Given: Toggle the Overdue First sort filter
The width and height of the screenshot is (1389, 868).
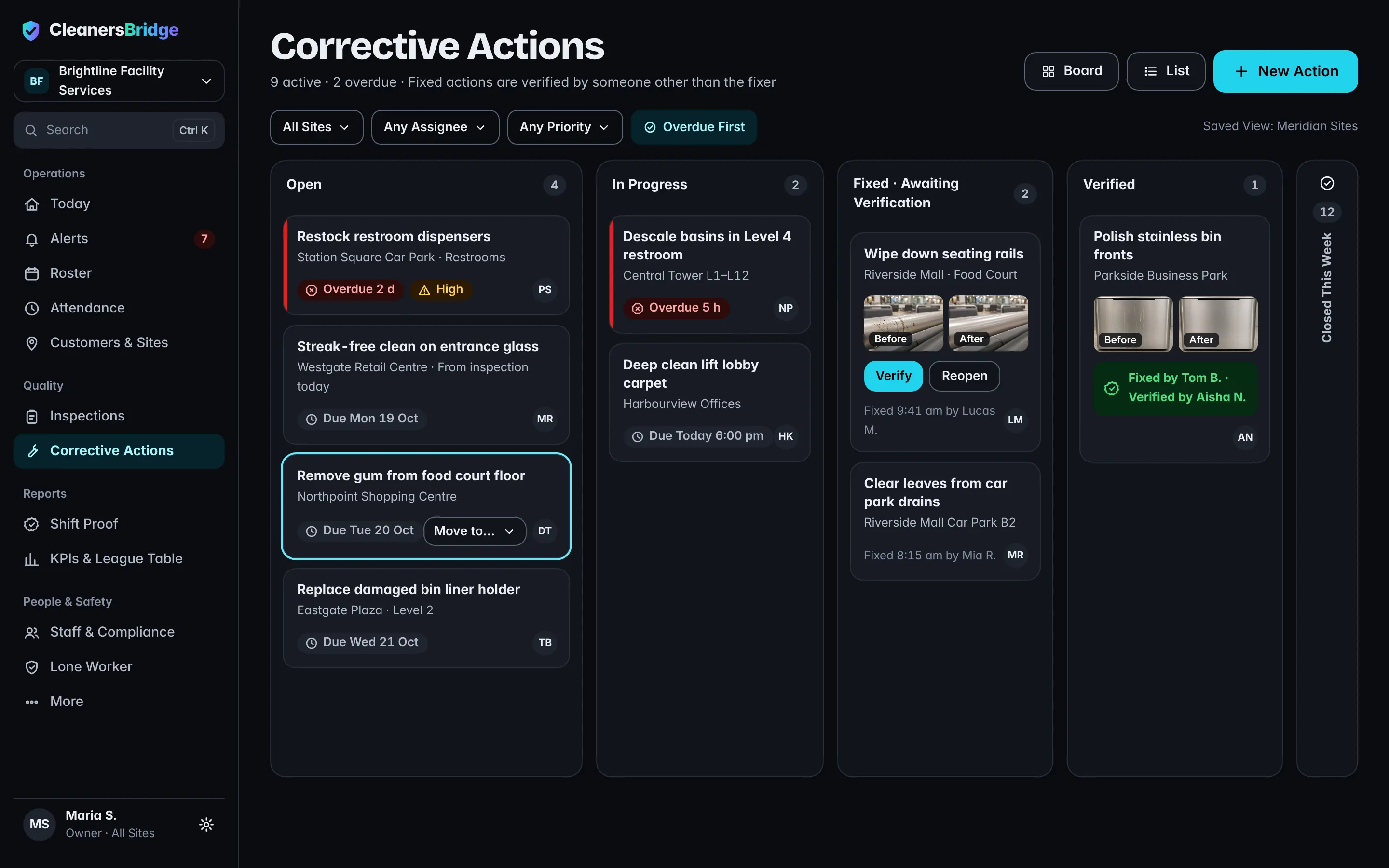Looking at the screenshot, I should [694, 127].
